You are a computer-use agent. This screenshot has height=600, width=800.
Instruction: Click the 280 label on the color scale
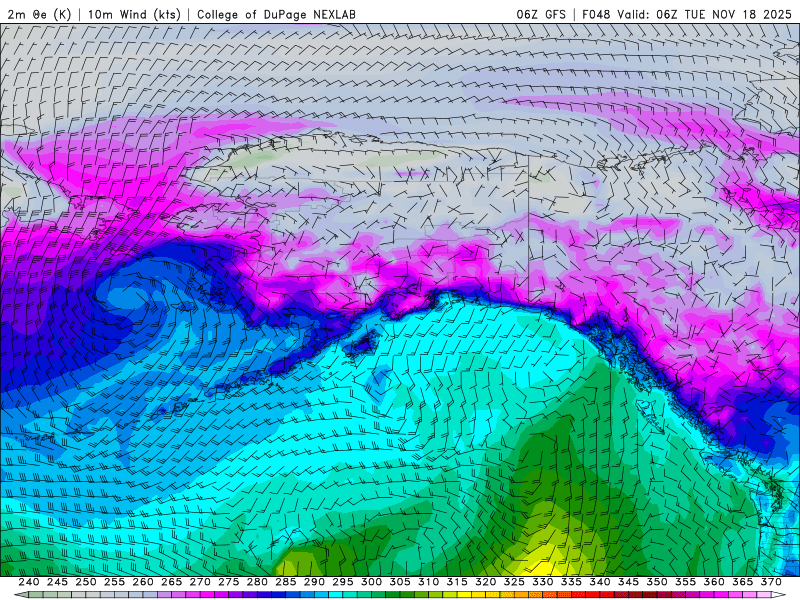(x=257, y=582)
